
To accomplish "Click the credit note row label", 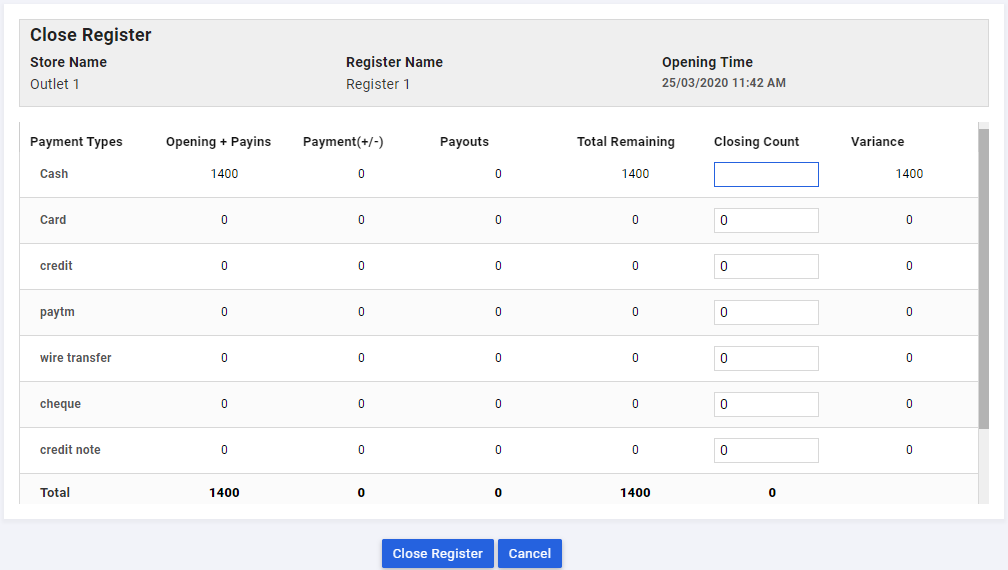I will [70, 450].
